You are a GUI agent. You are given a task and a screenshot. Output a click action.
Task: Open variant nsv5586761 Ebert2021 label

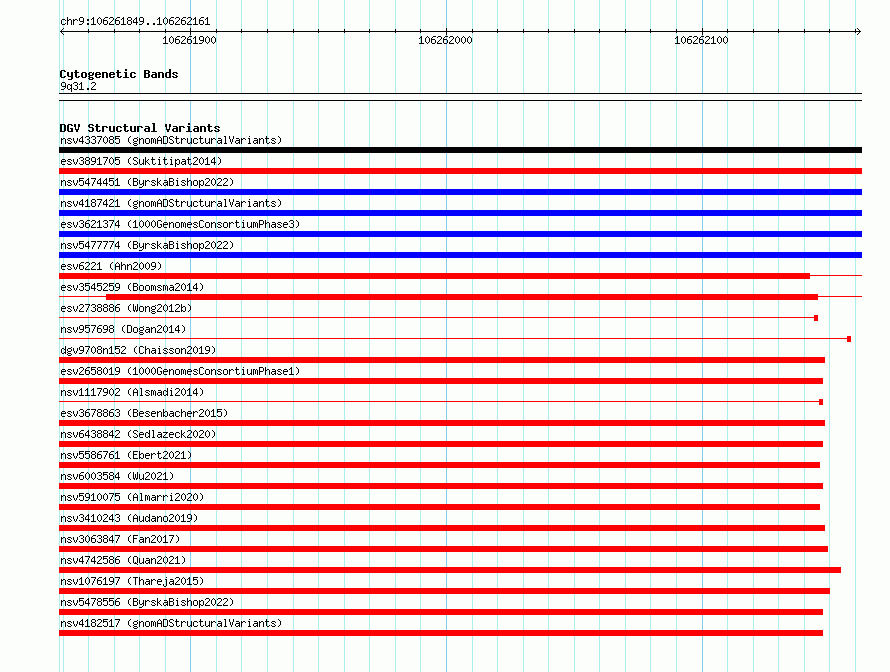click(x=126, y=455)
